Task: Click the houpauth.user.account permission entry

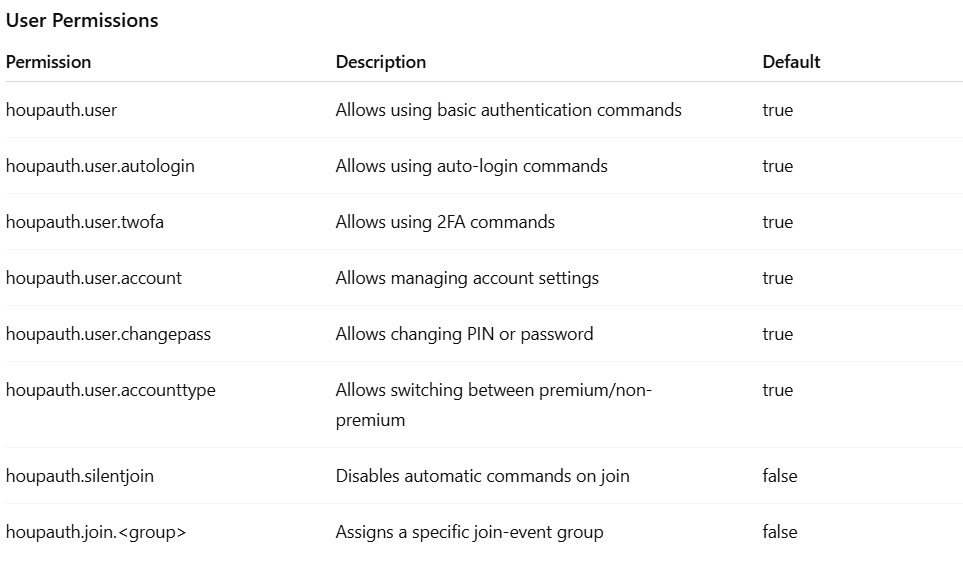Action: [94, 278]
